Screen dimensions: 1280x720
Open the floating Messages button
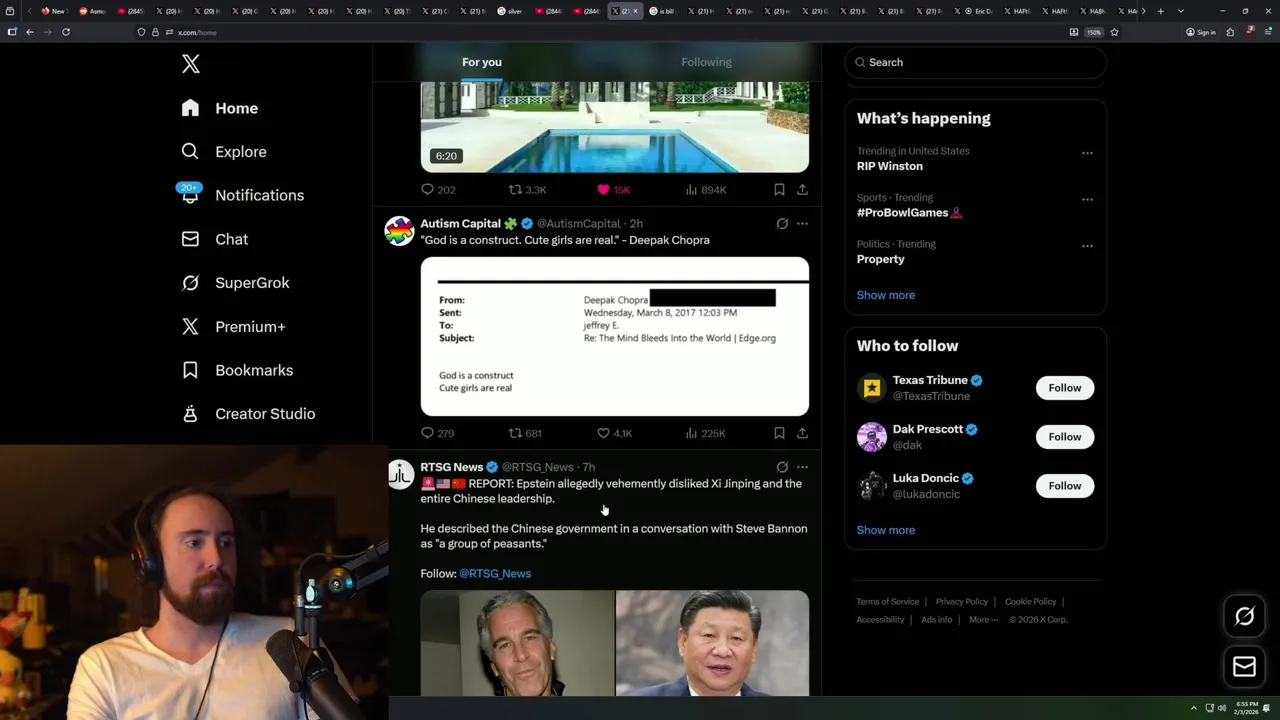[1245, 666]
